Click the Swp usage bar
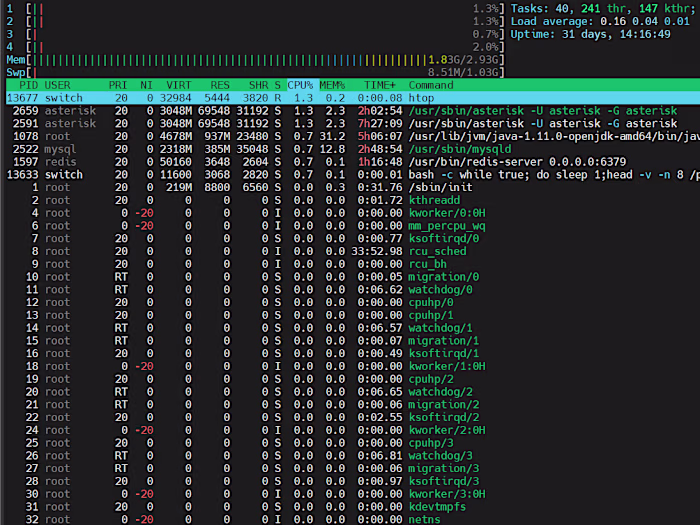This screenshot has width=700, height=525. tap(255, 72)
